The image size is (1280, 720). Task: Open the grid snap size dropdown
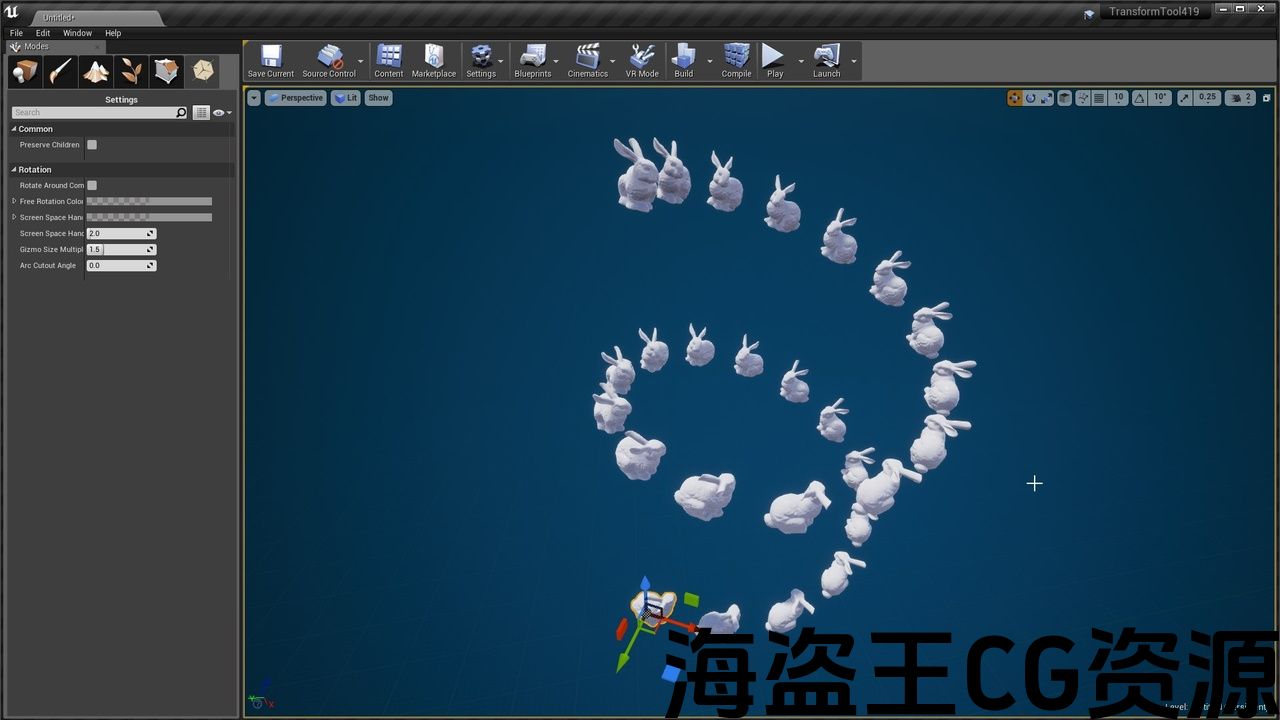tap(1118, 98)
